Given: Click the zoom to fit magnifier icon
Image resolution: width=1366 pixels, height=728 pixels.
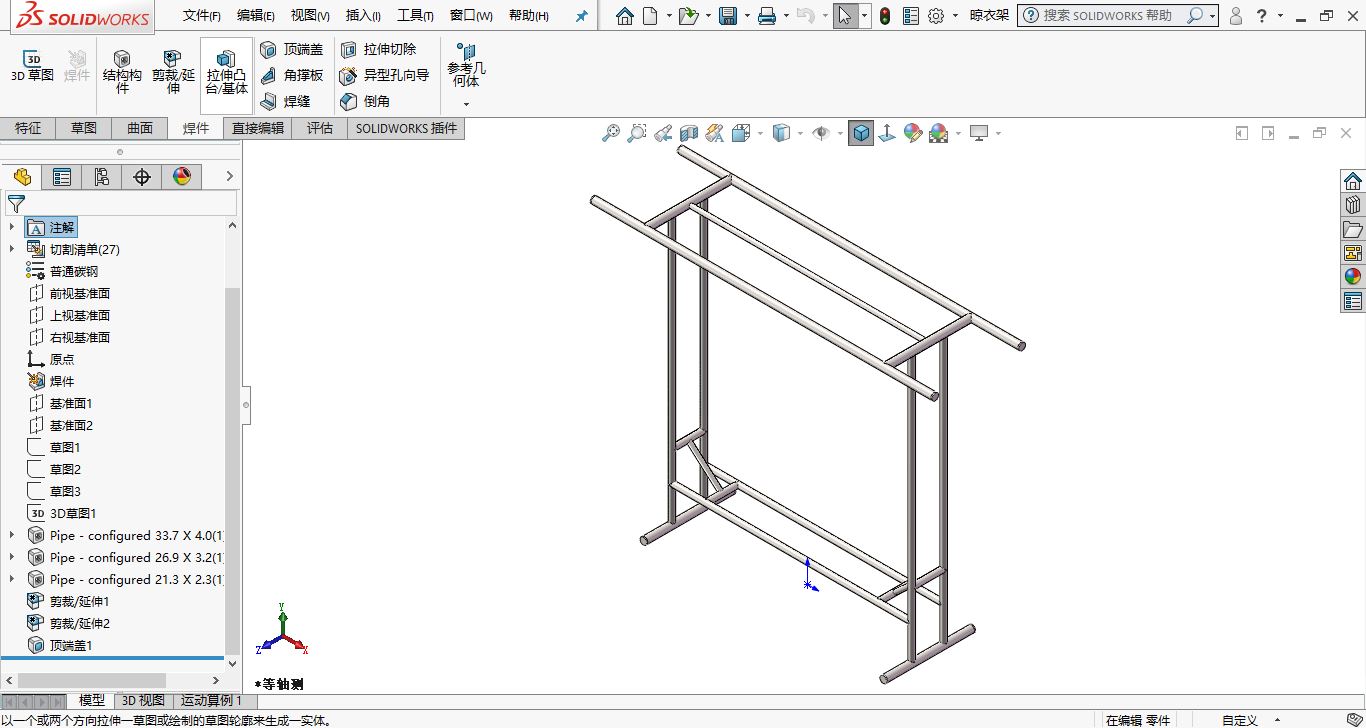Looking at the screenshot, I should pyautogui.click(x=610, y=133).
